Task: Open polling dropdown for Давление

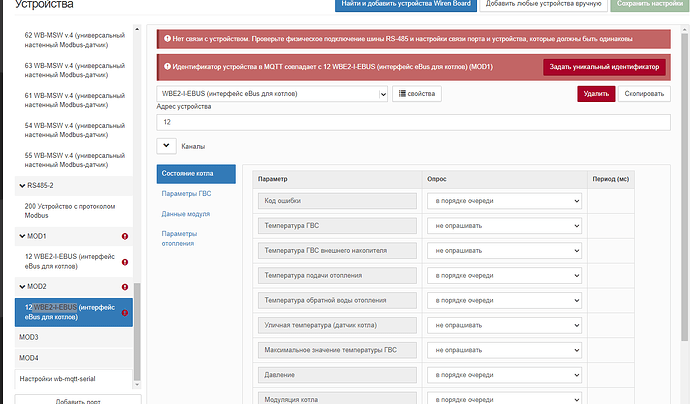Action: coord(504,375)
